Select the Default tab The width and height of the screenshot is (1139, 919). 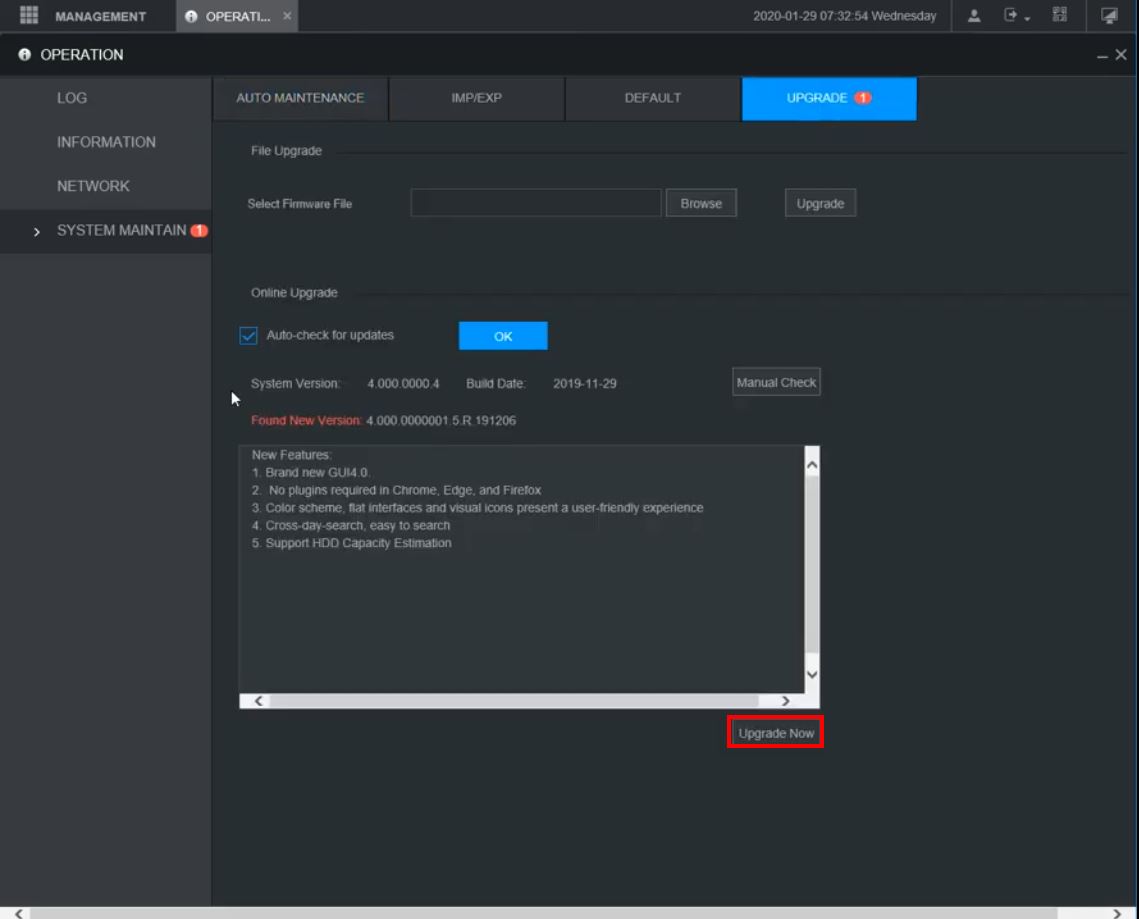(x=653, y=98)
